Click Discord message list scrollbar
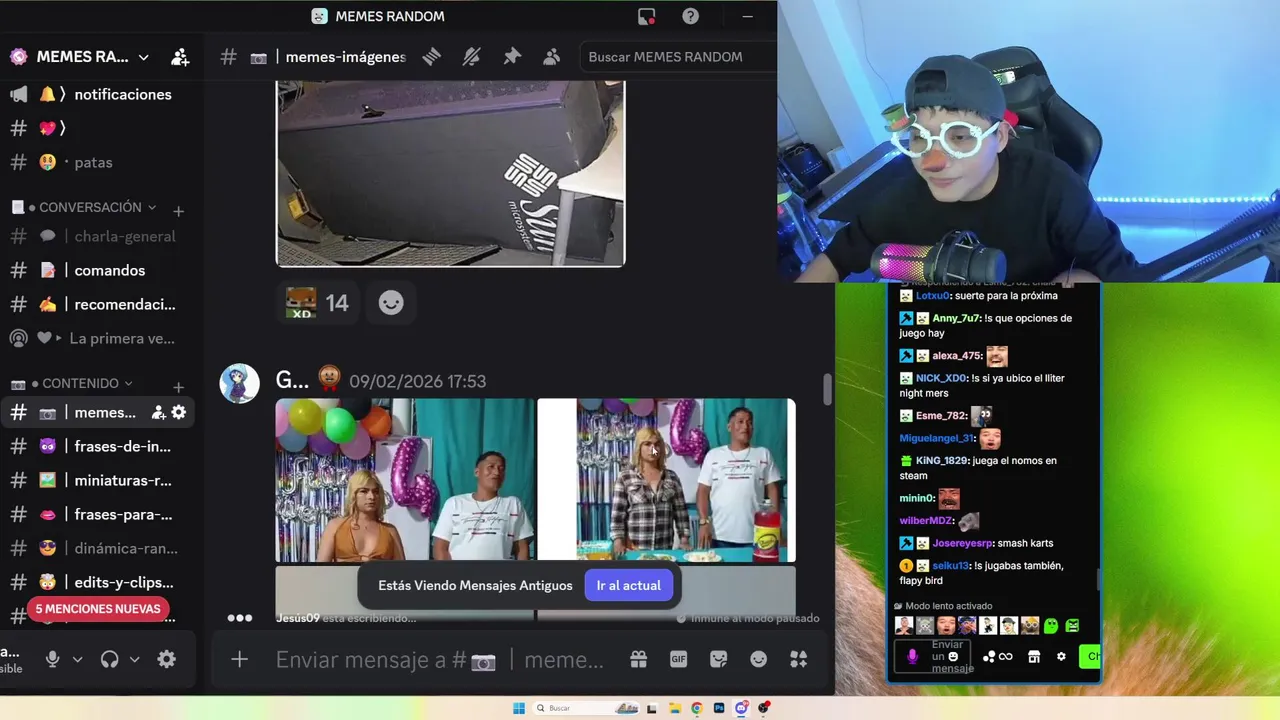 (827, 390)
